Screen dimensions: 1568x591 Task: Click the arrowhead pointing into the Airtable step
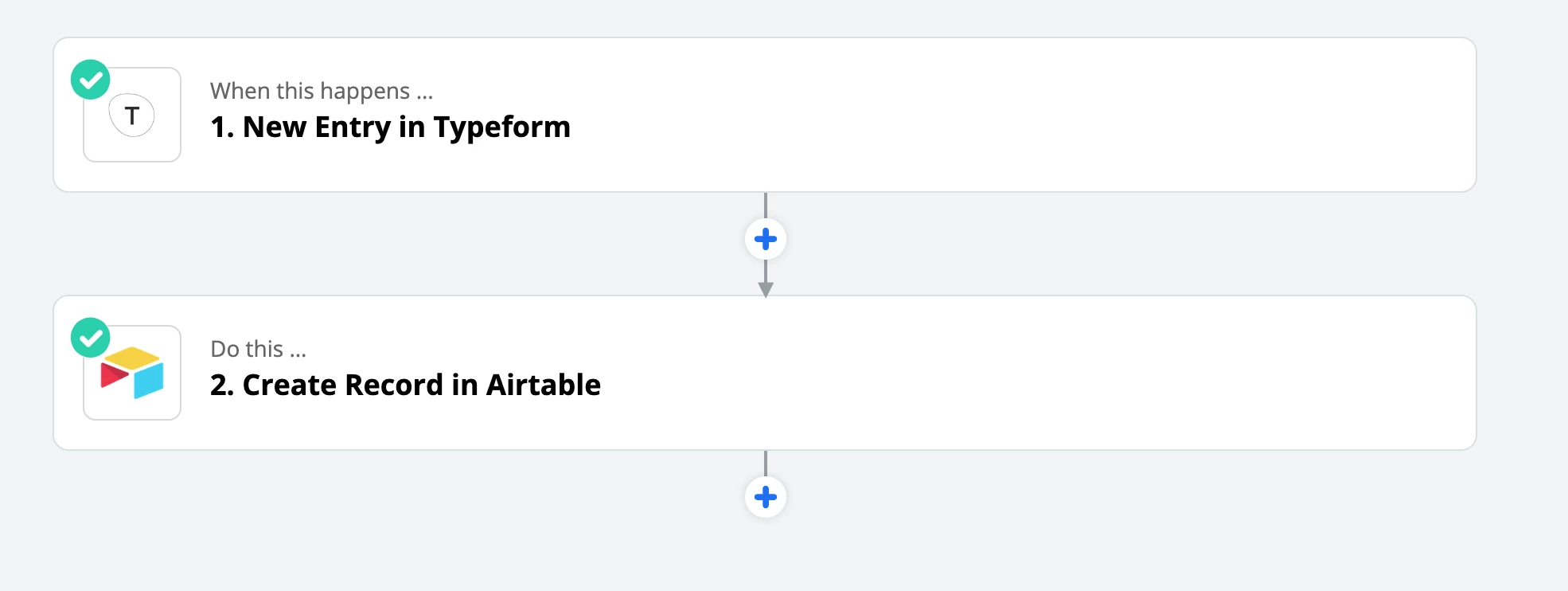[766, 291]
